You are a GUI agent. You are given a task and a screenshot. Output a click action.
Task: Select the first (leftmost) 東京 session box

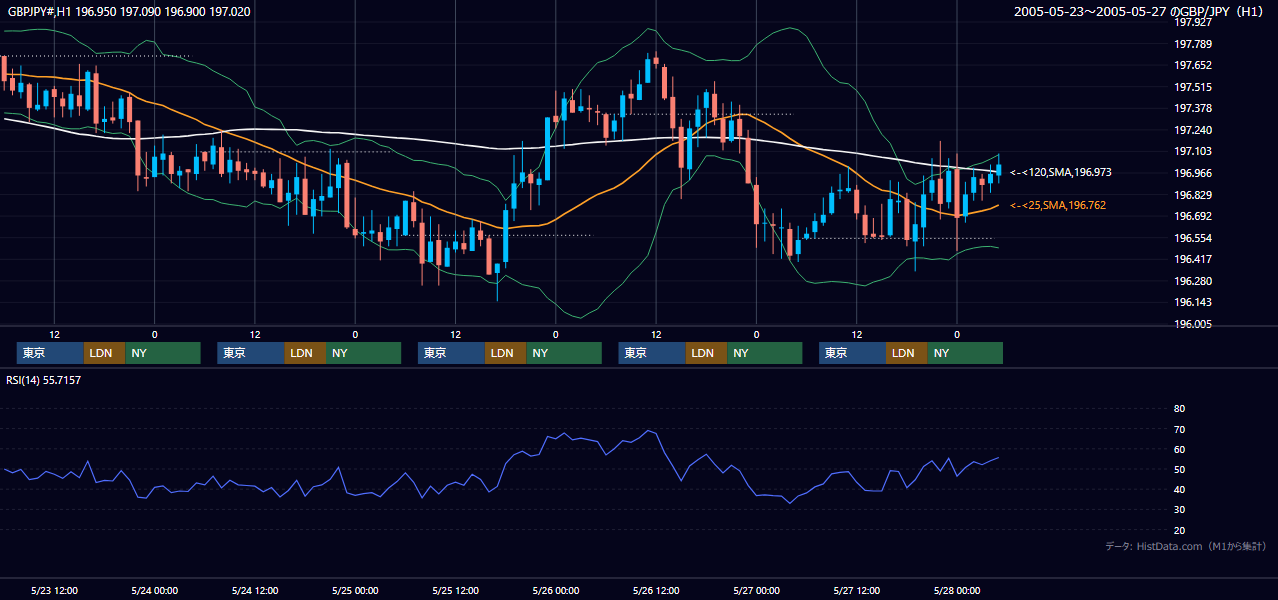coord(50,353)
